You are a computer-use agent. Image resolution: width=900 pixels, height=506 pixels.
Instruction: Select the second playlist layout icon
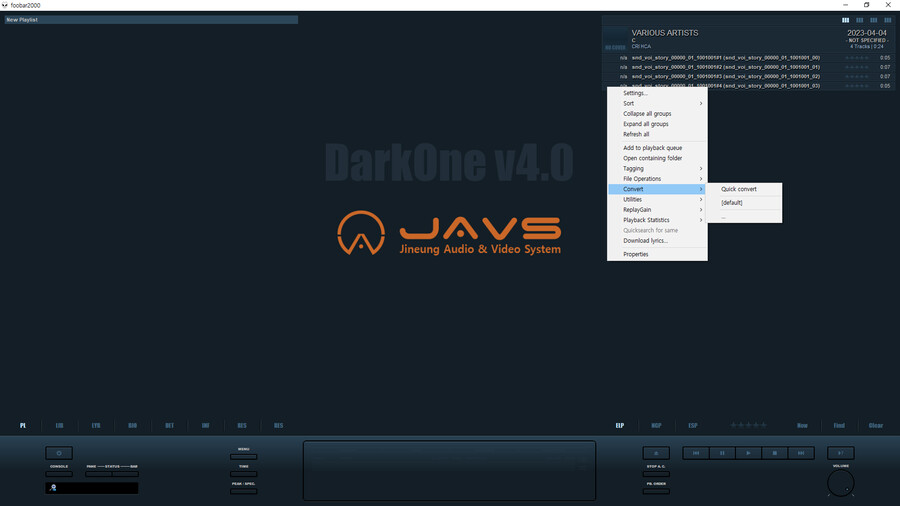(x=859, y=20)
